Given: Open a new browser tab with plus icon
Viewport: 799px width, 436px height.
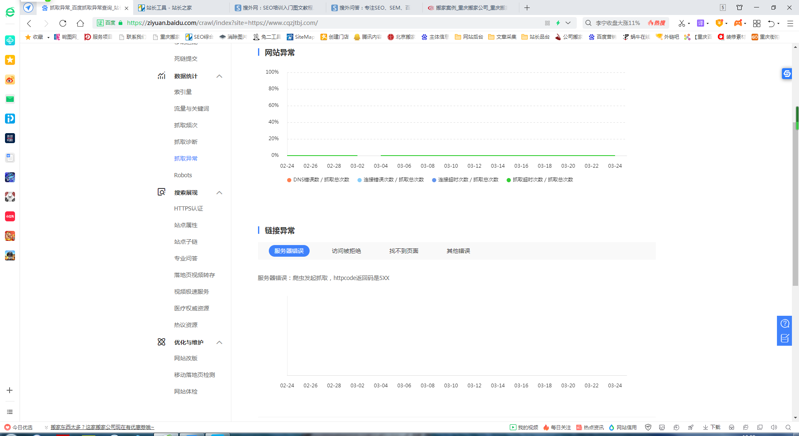Looking at the screenshot, I should pyautogui.click(x=527, y=8).
